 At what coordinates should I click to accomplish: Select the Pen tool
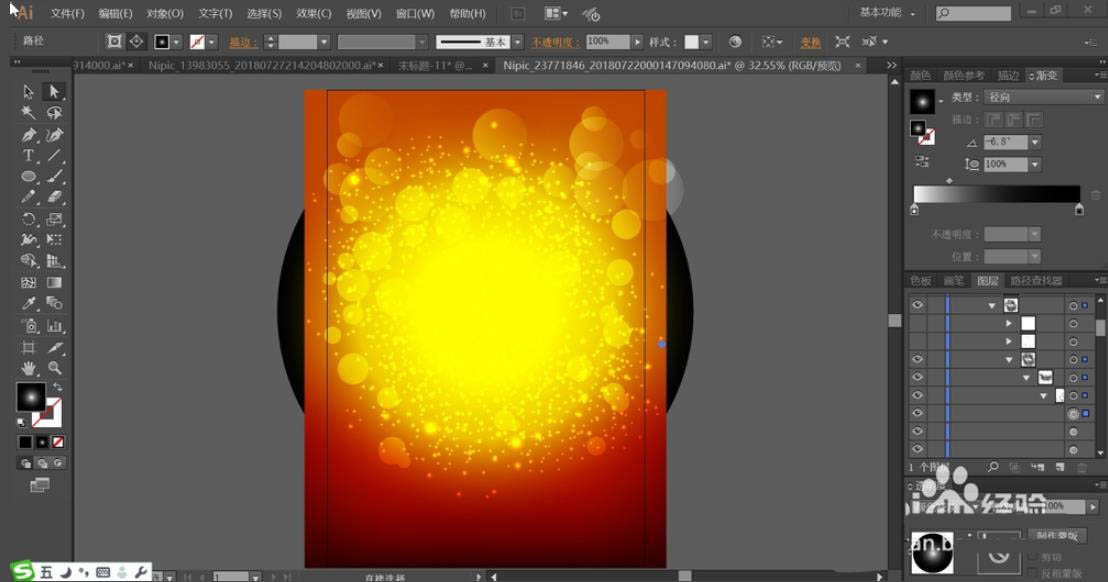[28, 135]
